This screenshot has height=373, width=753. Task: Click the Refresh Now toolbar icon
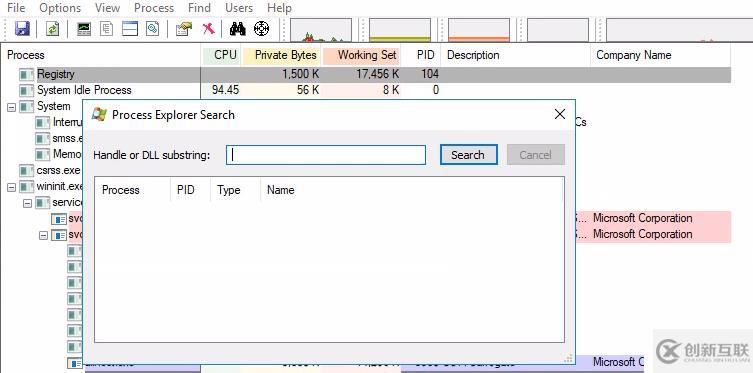(52, 29)
